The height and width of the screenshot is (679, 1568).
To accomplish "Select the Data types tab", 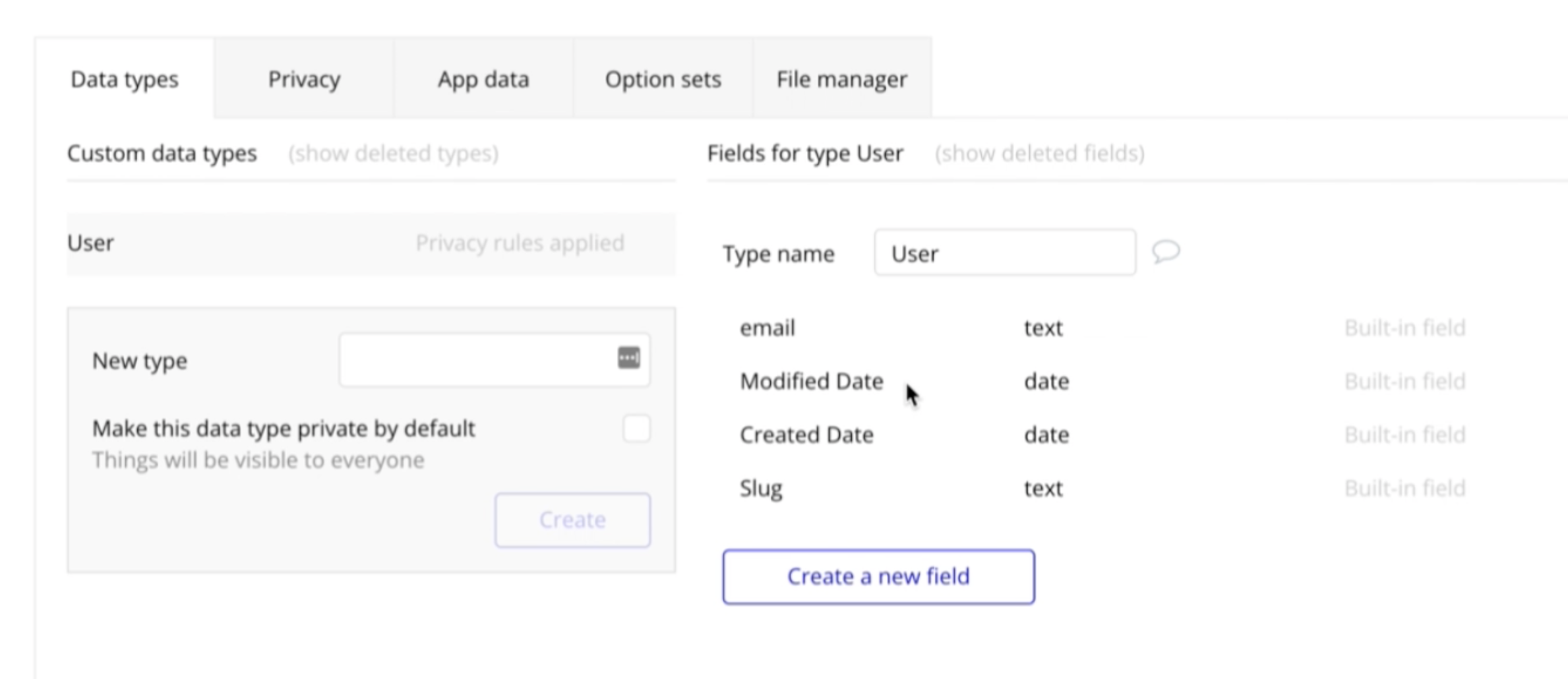I will point(124,79).
